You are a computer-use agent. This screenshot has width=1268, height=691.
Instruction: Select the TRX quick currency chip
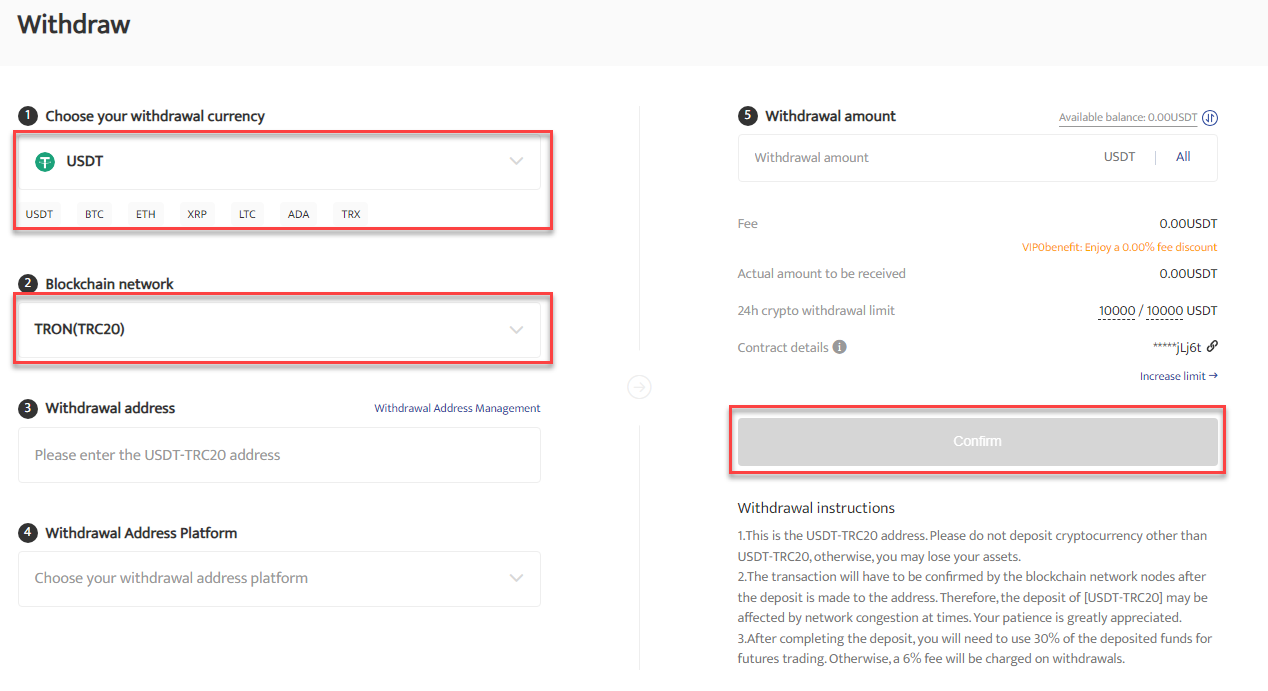(351, 214)
